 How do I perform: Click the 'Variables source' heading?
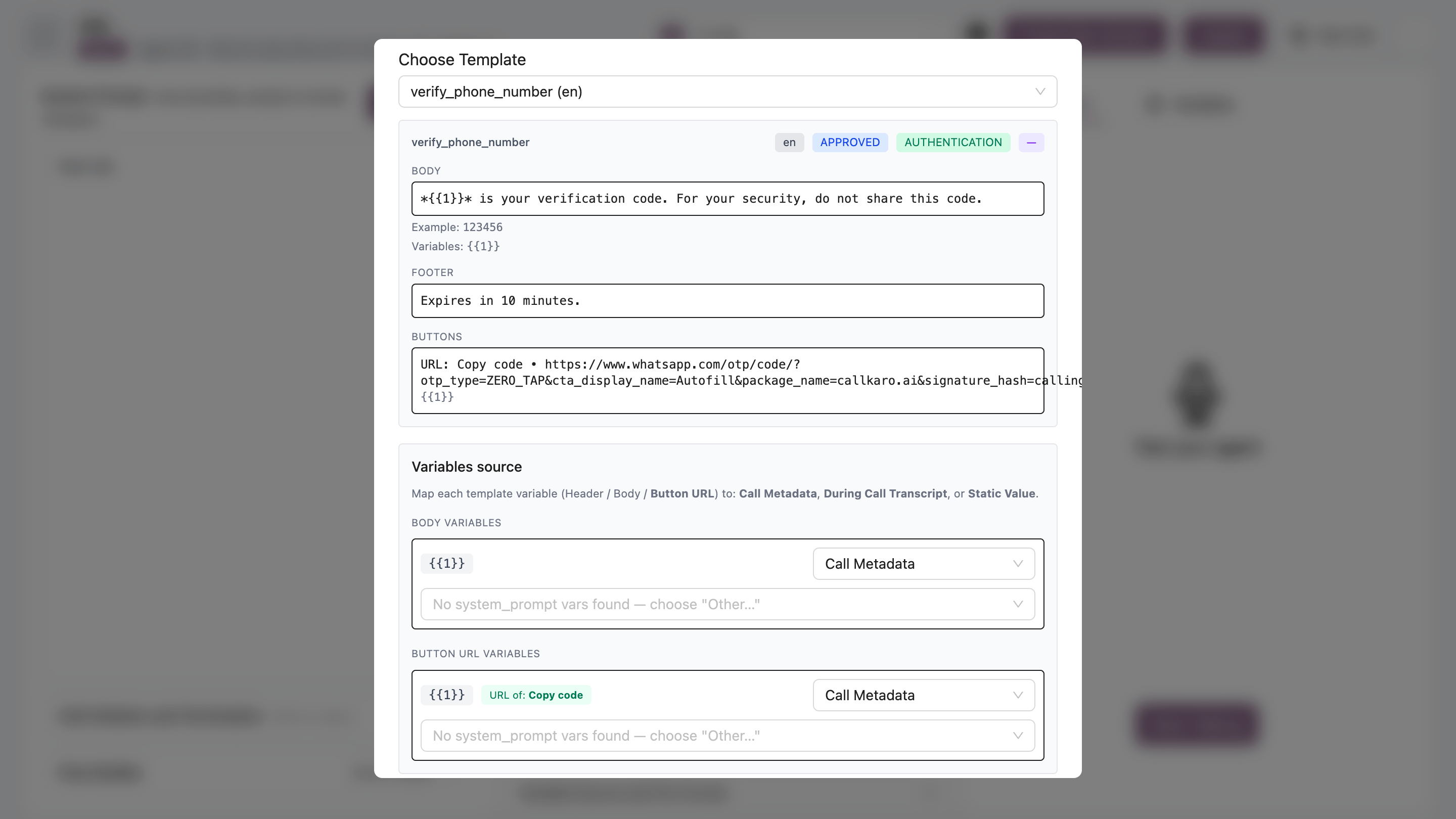tap(466, 467)
